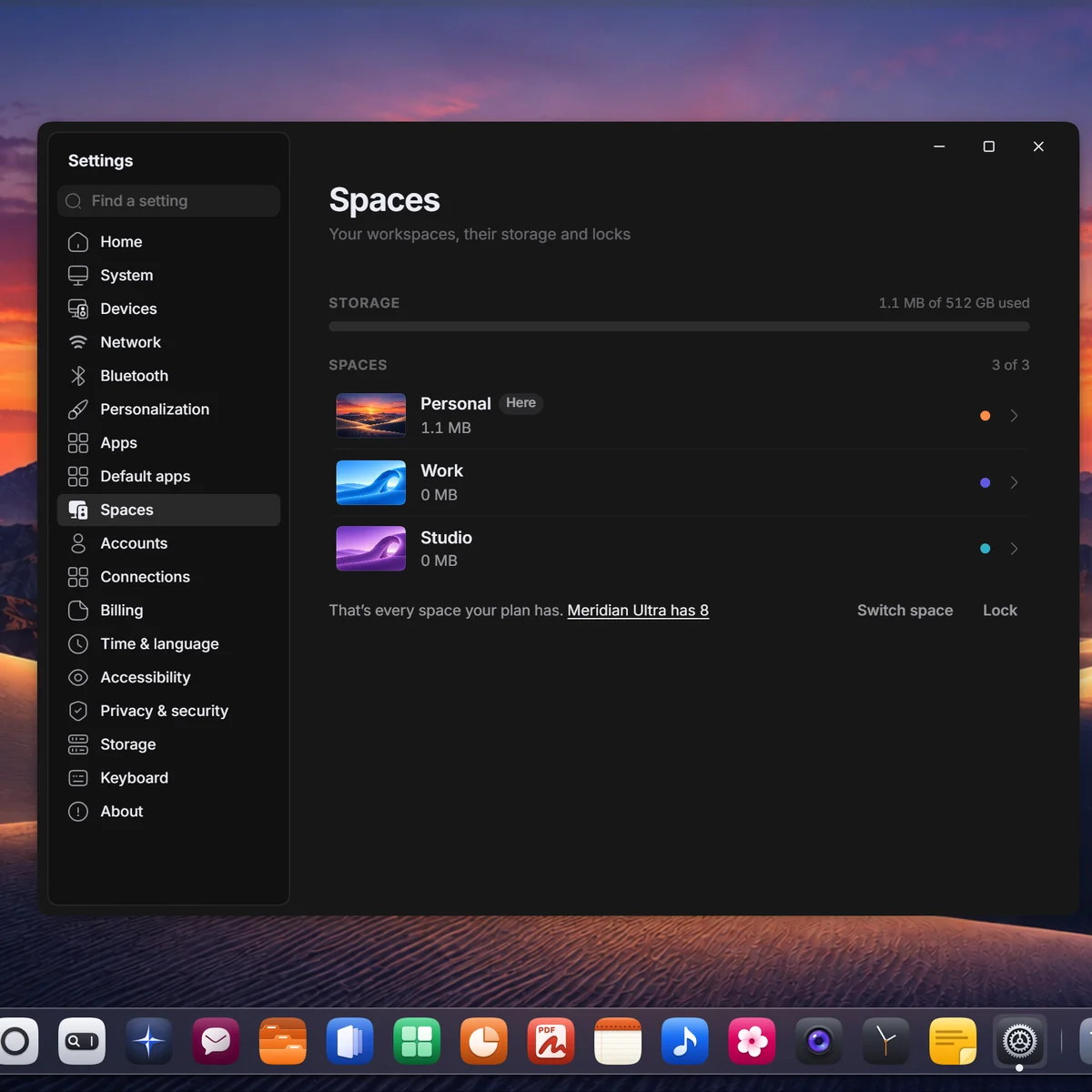1092x1092 pixels.
Task: Open System settings via monitor icon
Action: (x=78, y=276)
